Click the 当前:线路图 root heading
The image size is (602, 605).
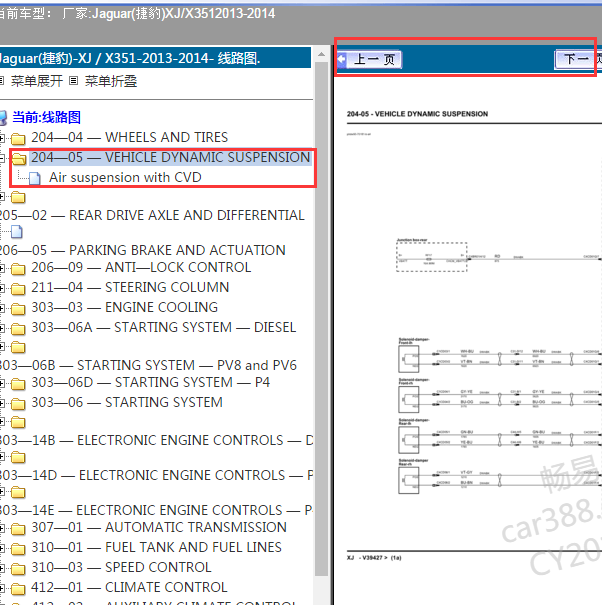[46, 117]
